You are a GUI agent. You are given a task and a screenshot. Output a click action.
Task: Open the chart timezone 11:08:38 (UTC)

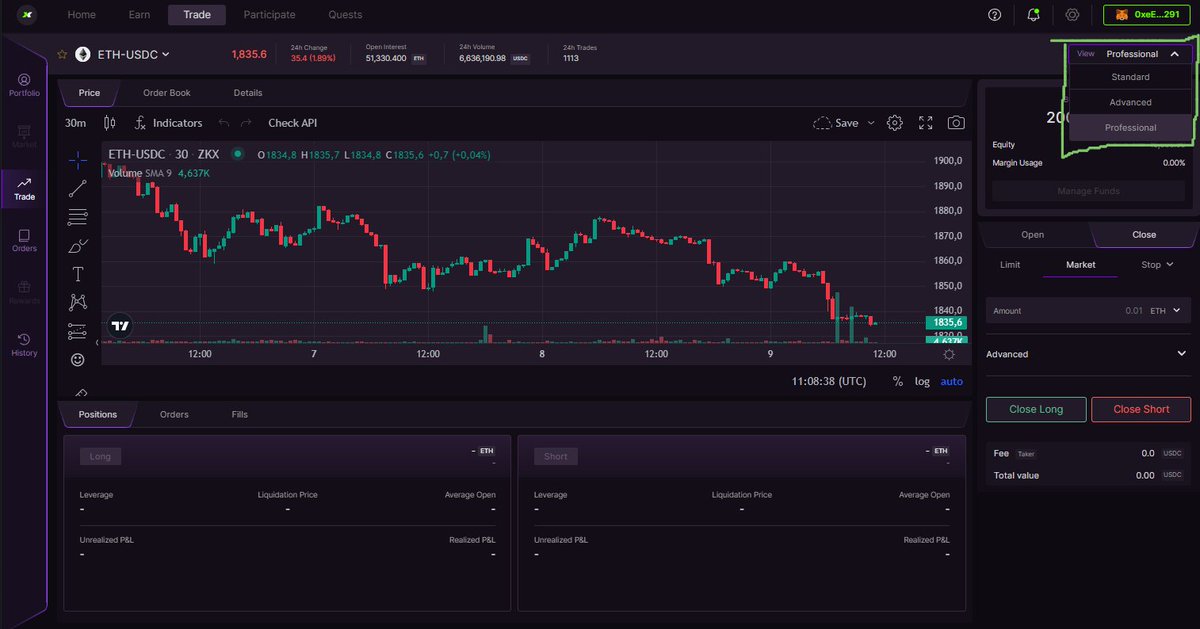829,381
